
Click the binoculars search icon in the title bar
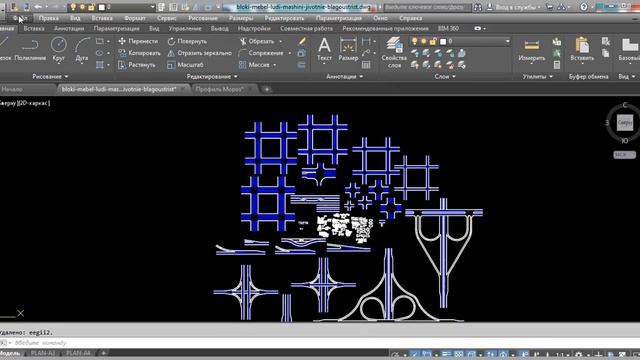477,7
